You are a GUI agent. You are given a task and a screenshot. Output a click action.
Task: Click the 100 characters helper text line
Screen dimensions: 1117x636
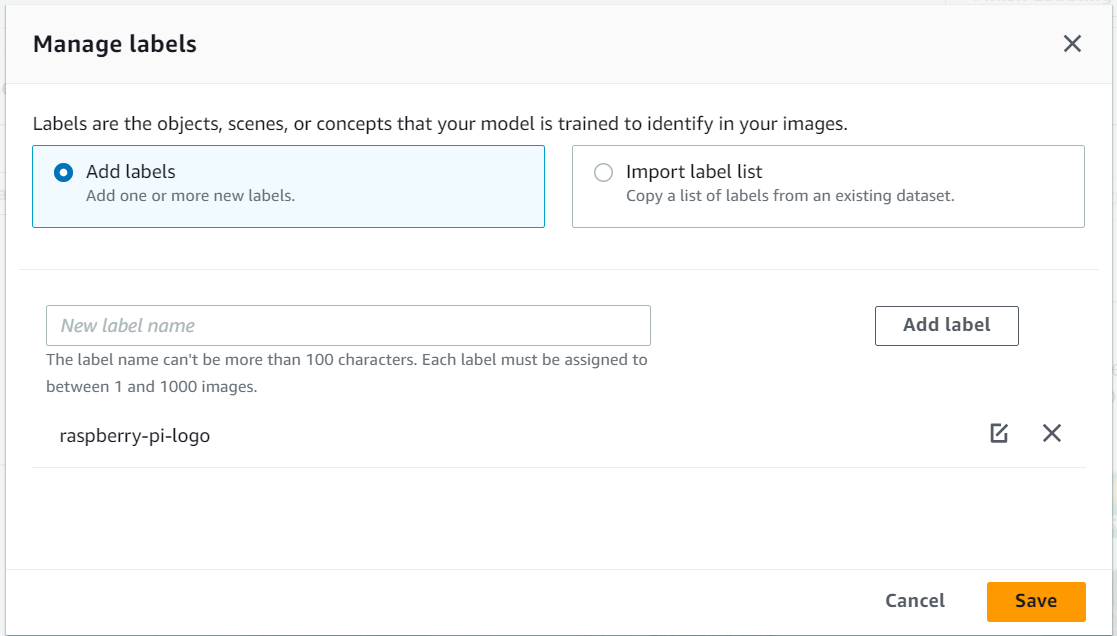[x=347, y=360]
